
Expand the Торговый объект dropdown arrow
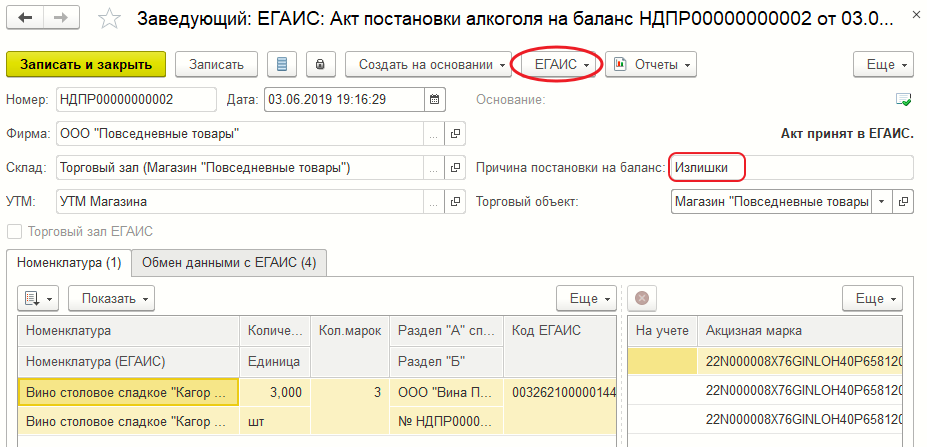click(882, 201)
